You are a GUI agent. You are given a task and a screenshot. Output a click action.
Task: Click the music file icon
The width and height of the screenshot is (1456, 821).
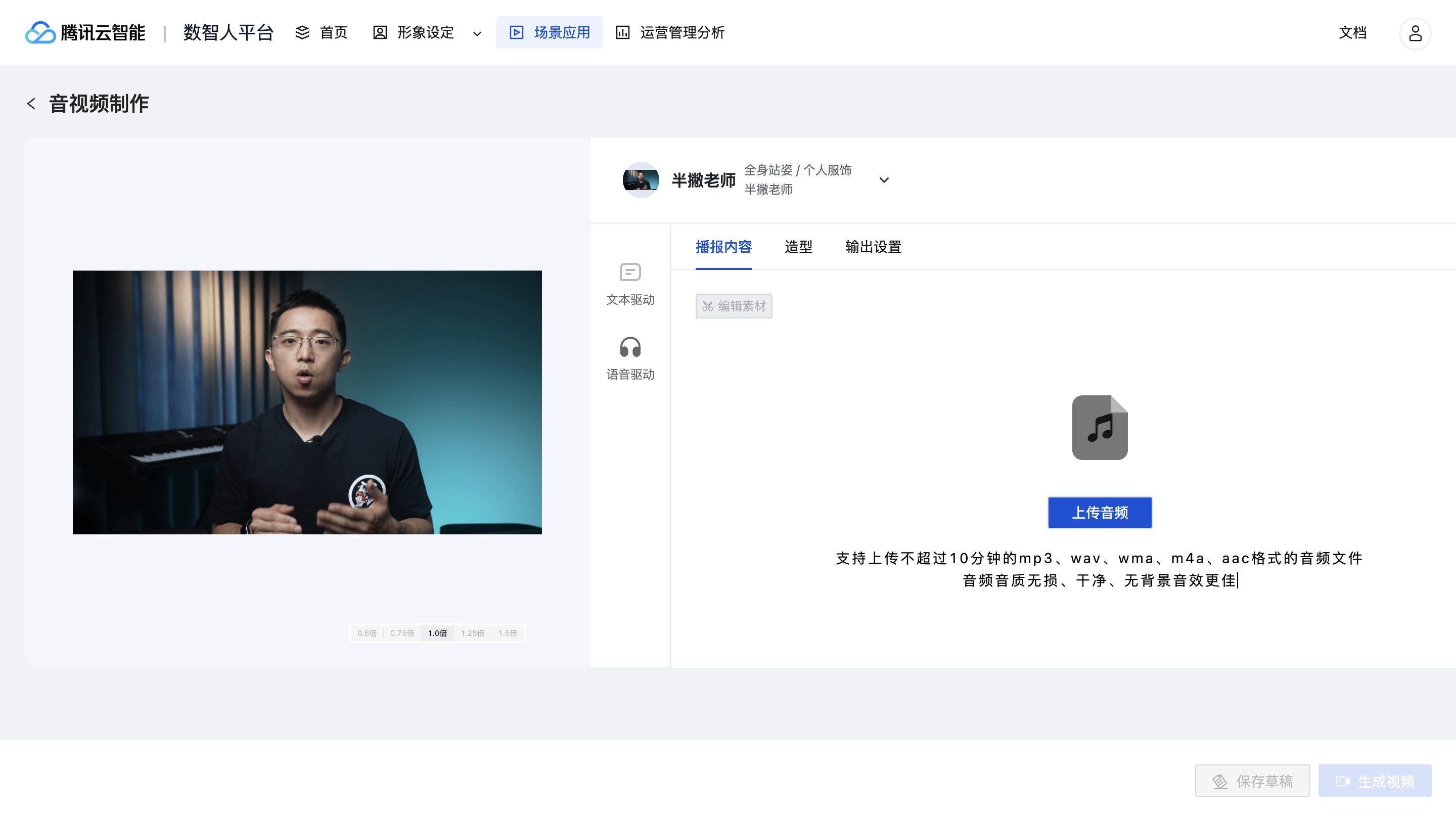[1100, 428]
